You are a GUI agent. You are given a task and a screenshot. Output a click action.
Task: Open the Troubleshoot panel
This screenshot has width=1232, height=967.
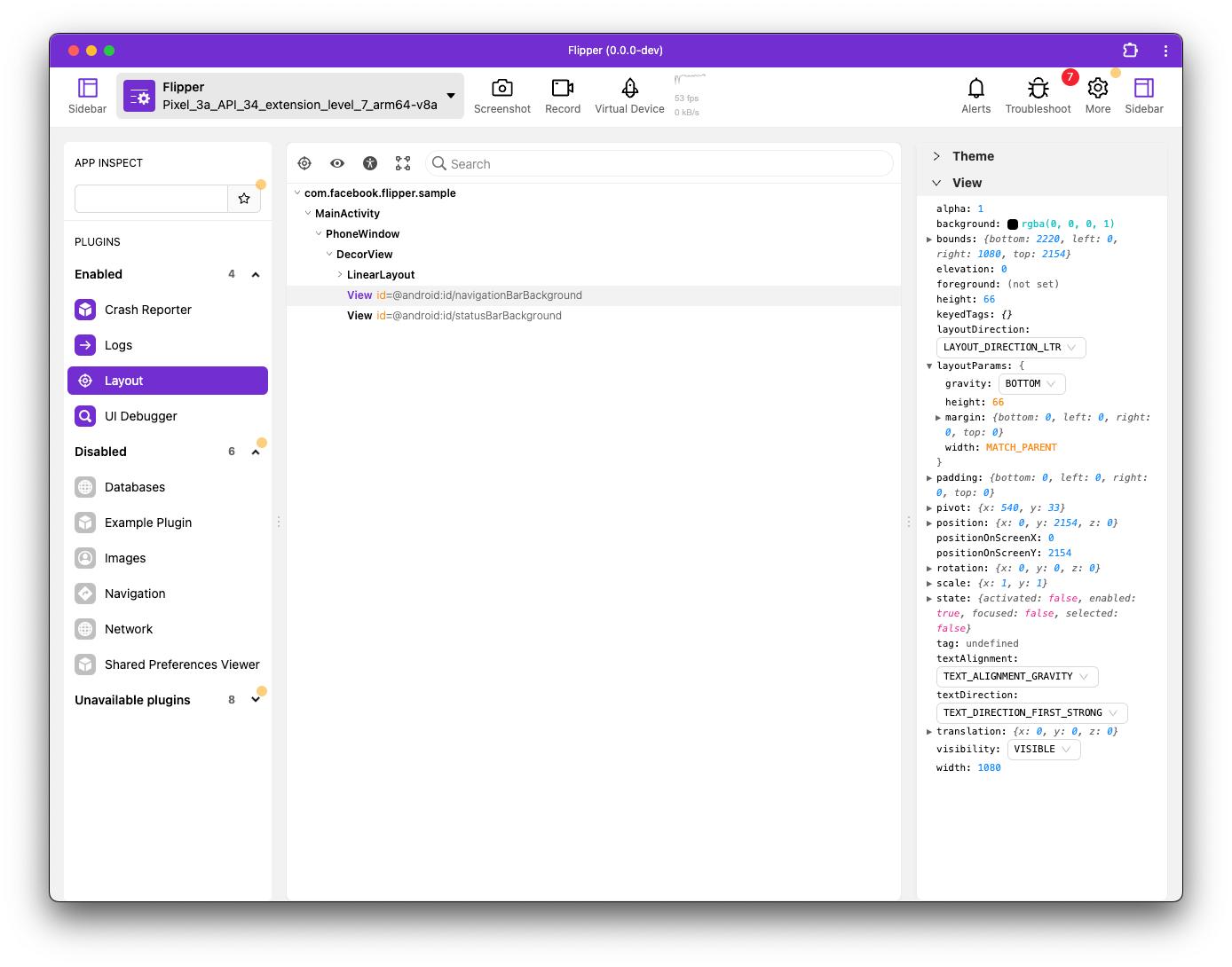[1038, 96]
